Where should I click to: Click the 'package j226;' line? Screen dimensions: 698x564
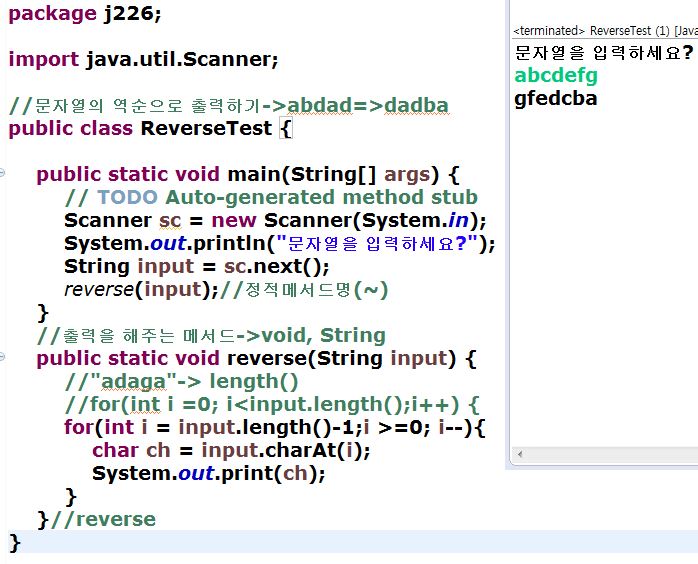85,13
